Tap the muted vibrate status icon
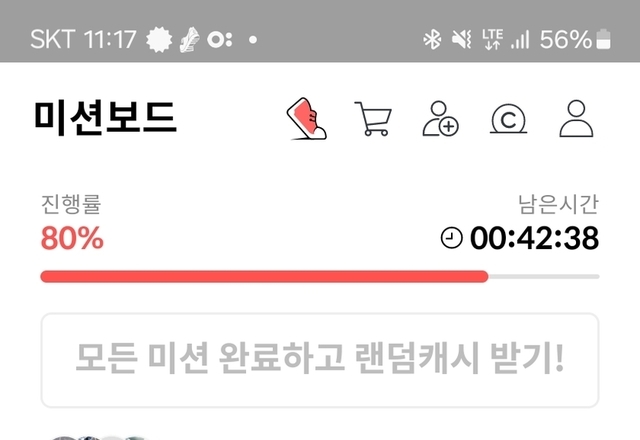The height and width of the screenshot is (440, 640). [462, 40]
